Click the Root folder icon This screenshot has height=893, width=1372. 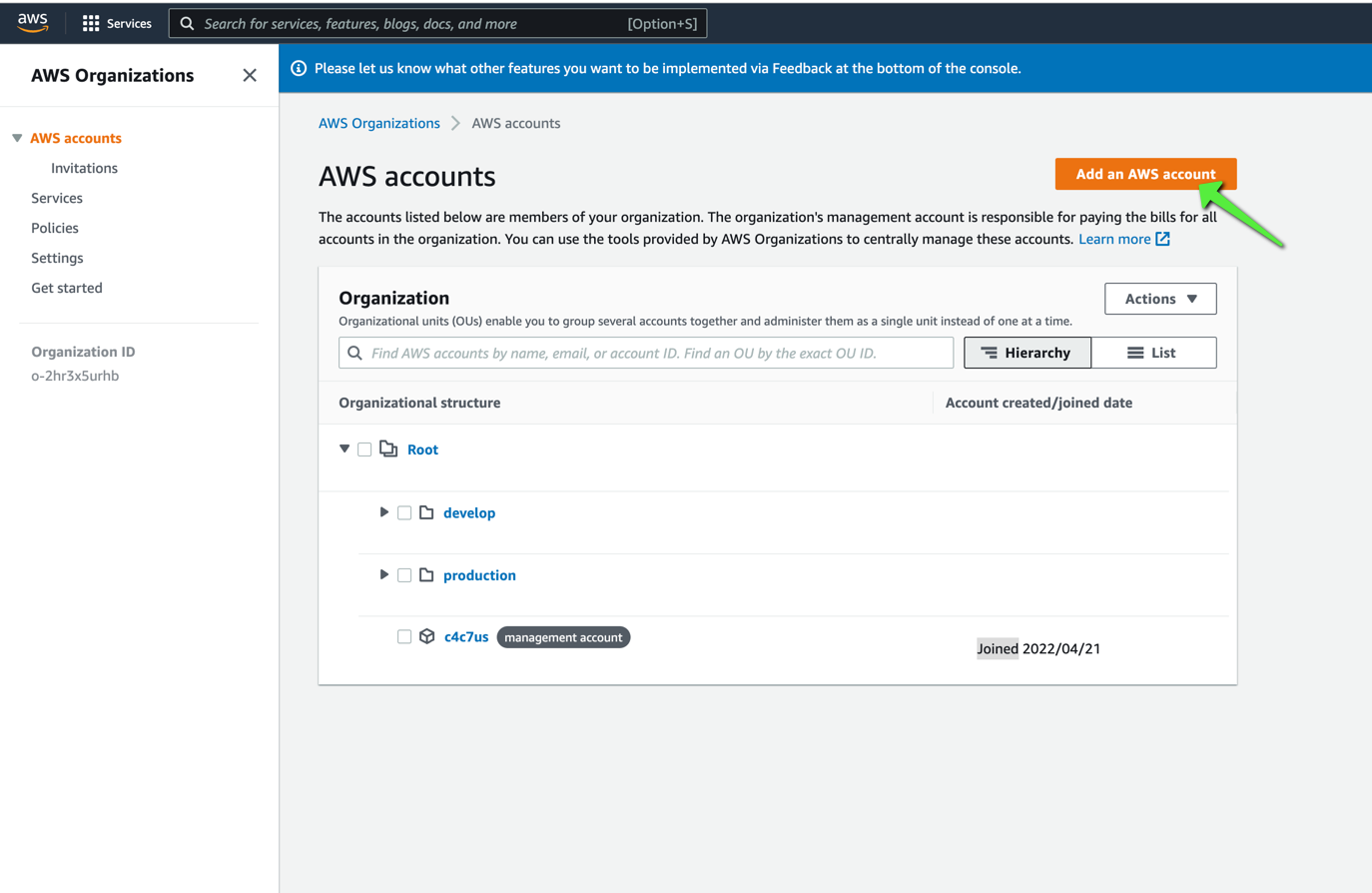point(388,449)
